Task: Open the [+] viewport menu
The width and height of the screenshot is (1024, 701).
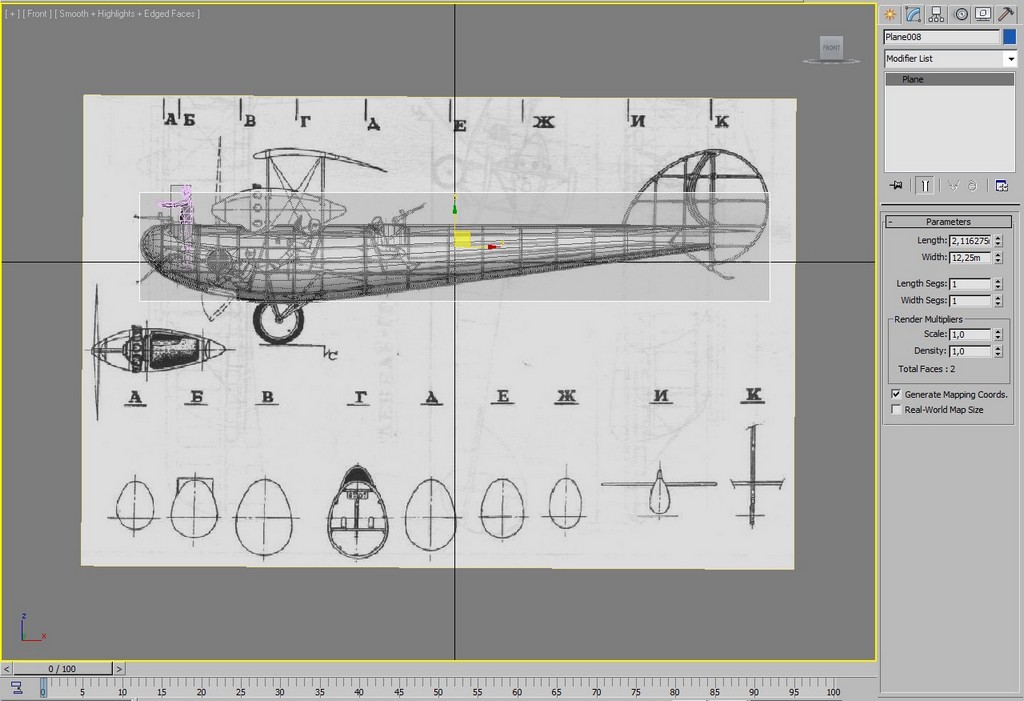Action: (12, 14)
